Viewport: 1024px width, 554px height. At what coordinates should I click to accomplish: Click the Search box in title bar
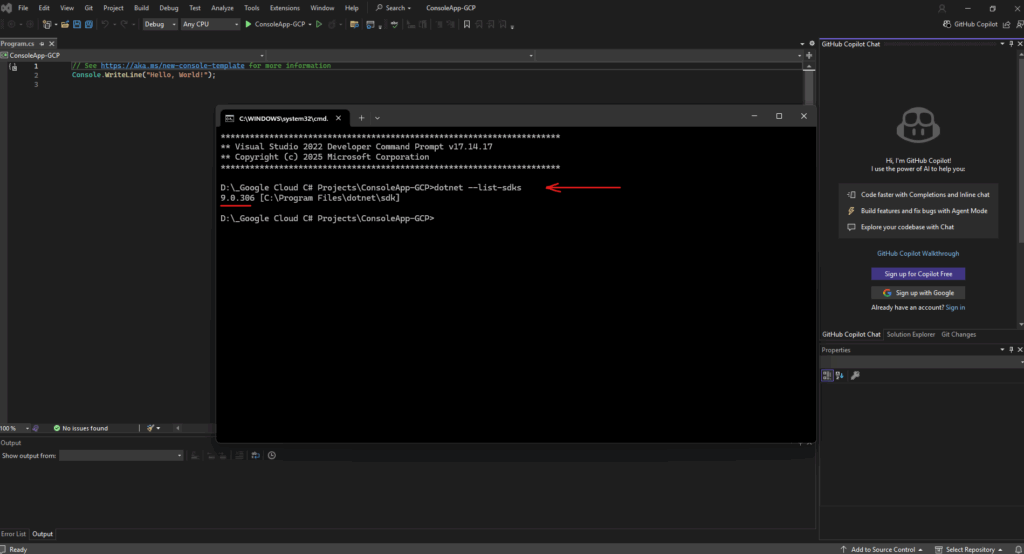(393, 7)
